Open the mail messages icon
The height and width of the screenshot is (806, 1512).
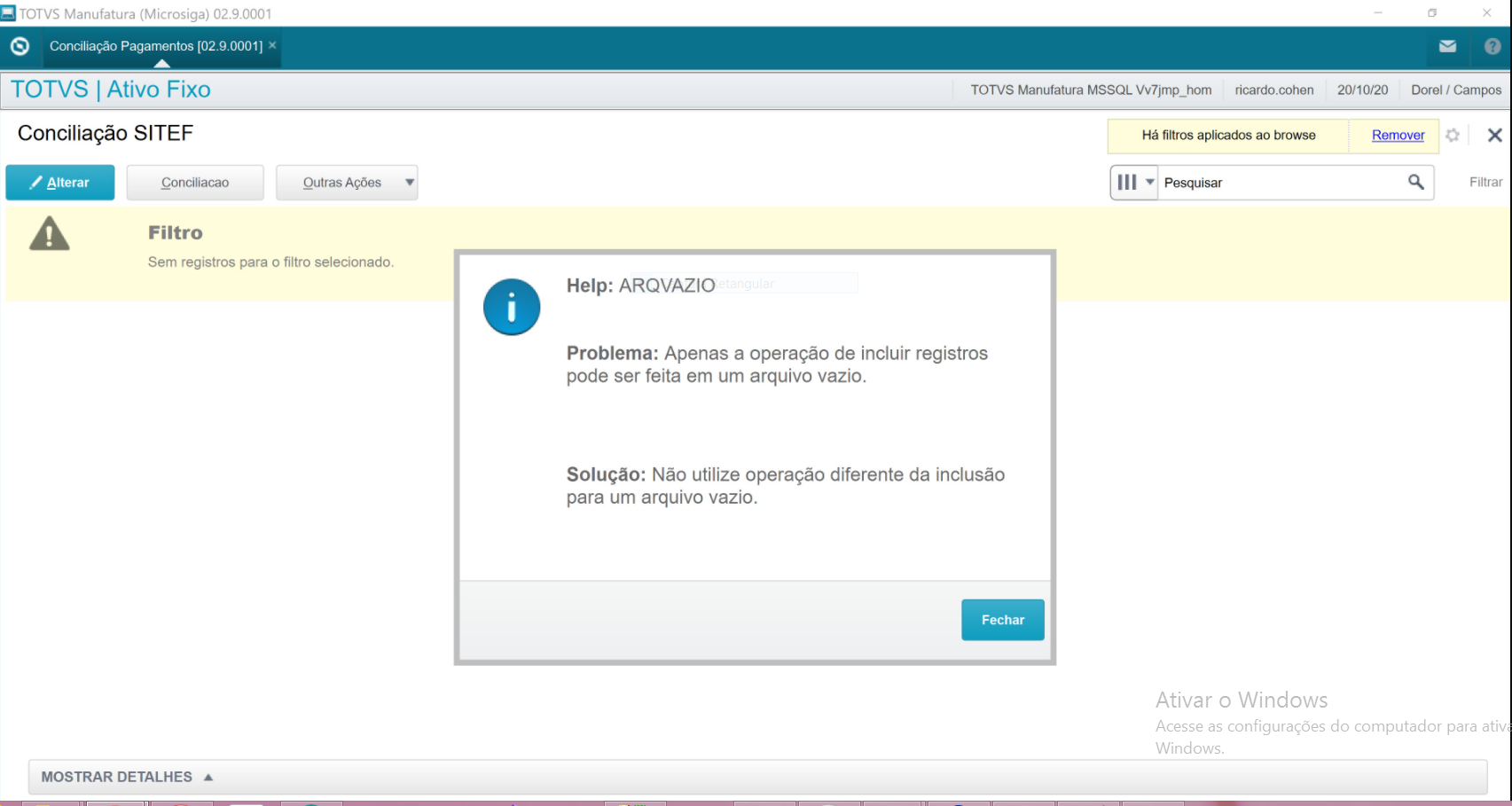[1447, 46]
